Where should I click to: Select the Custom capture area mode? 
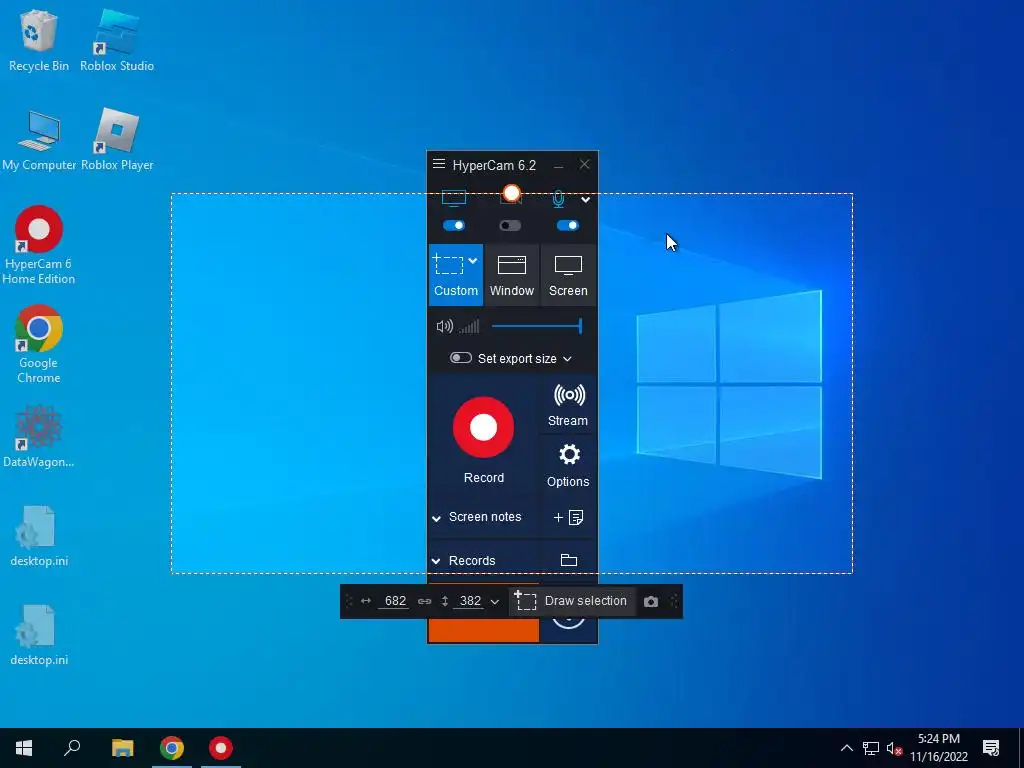click(x=456, y=275)
